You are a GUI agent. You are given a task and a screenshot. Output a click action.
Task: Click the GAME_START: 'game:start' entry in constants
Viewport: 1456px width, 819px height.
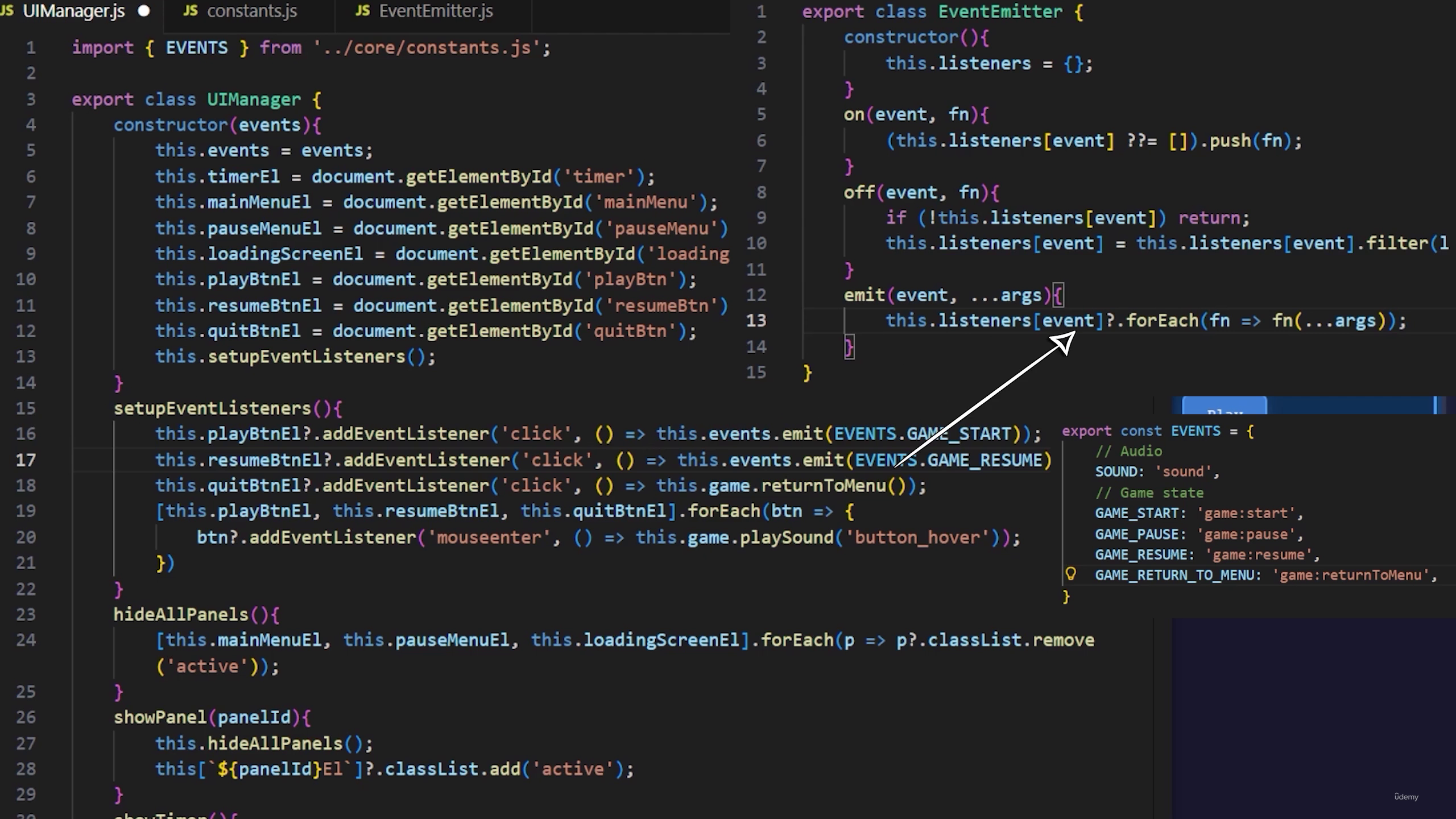[1199, 514]
